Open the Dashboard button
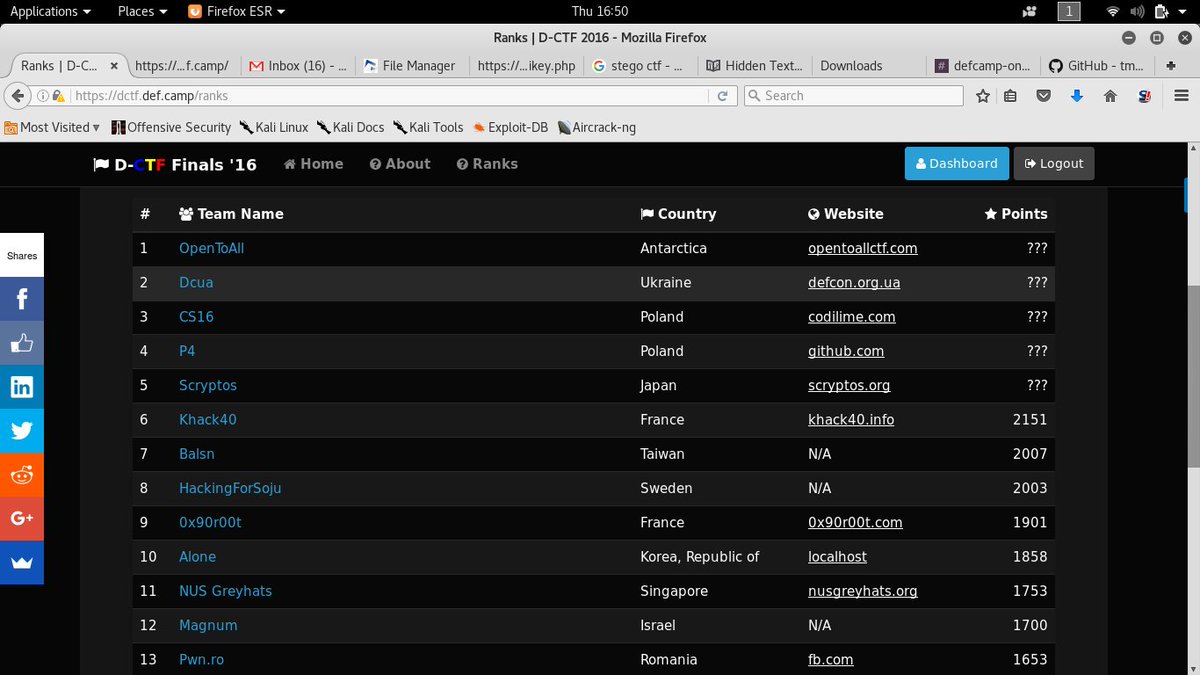 [956, 164]
